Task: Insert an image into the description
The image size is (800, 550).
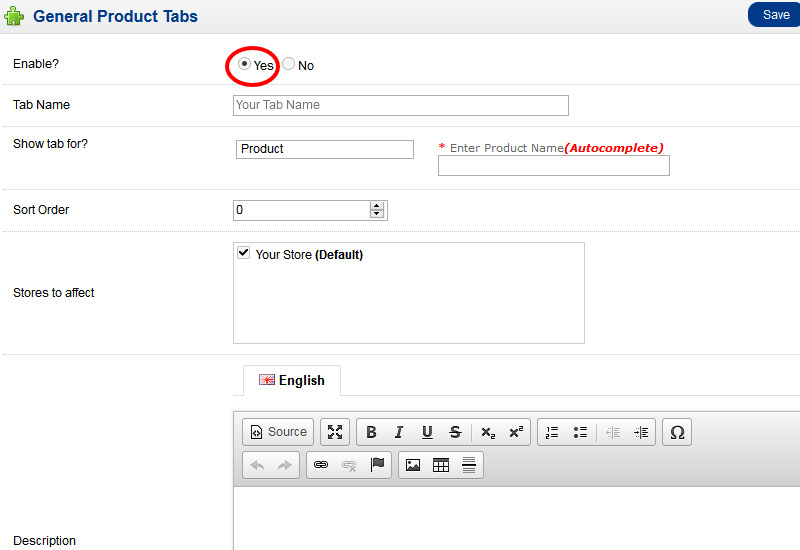Action: click(413, 465)
